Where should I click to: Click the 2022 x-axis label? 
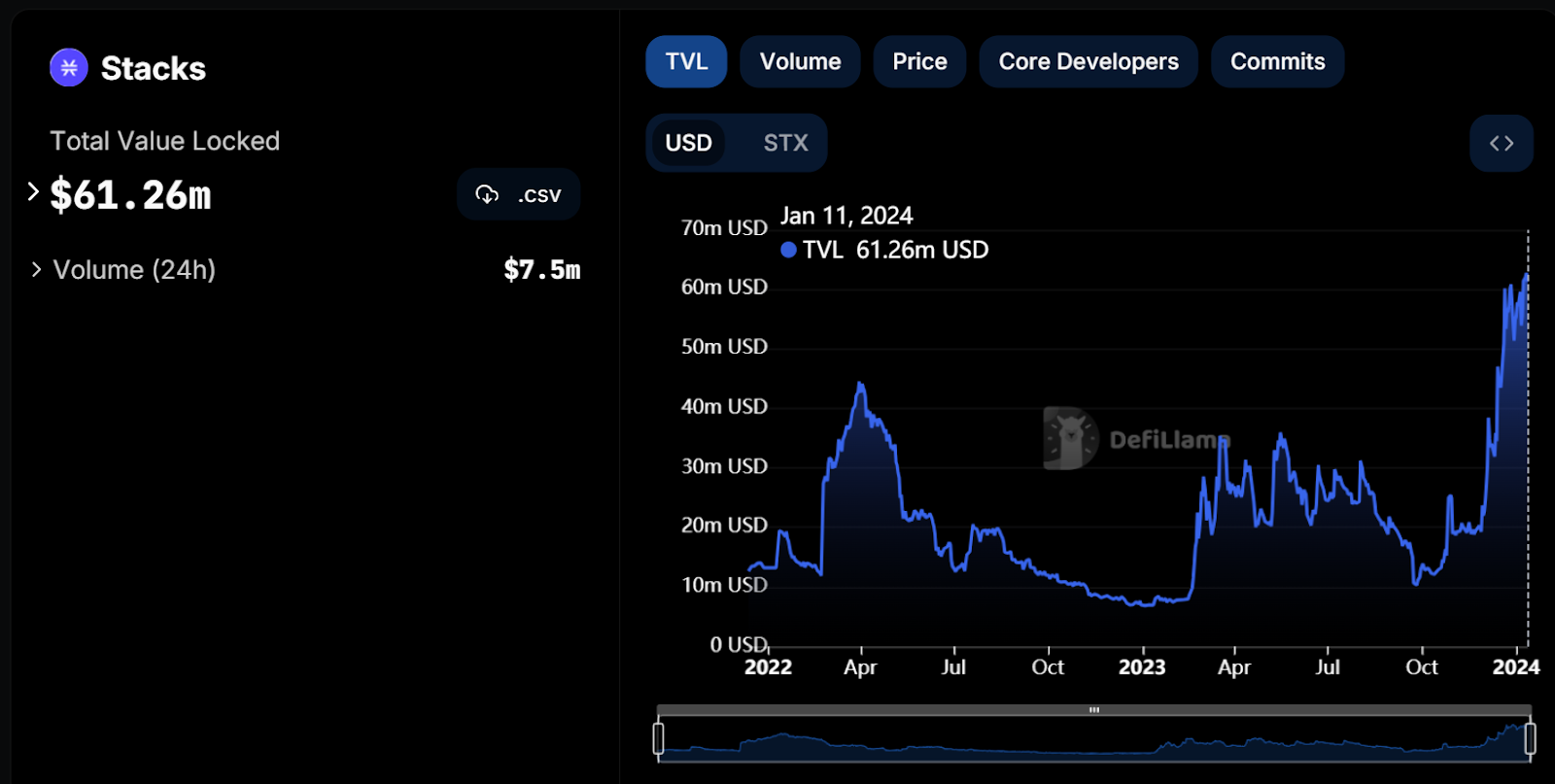(x=768, y=666)
